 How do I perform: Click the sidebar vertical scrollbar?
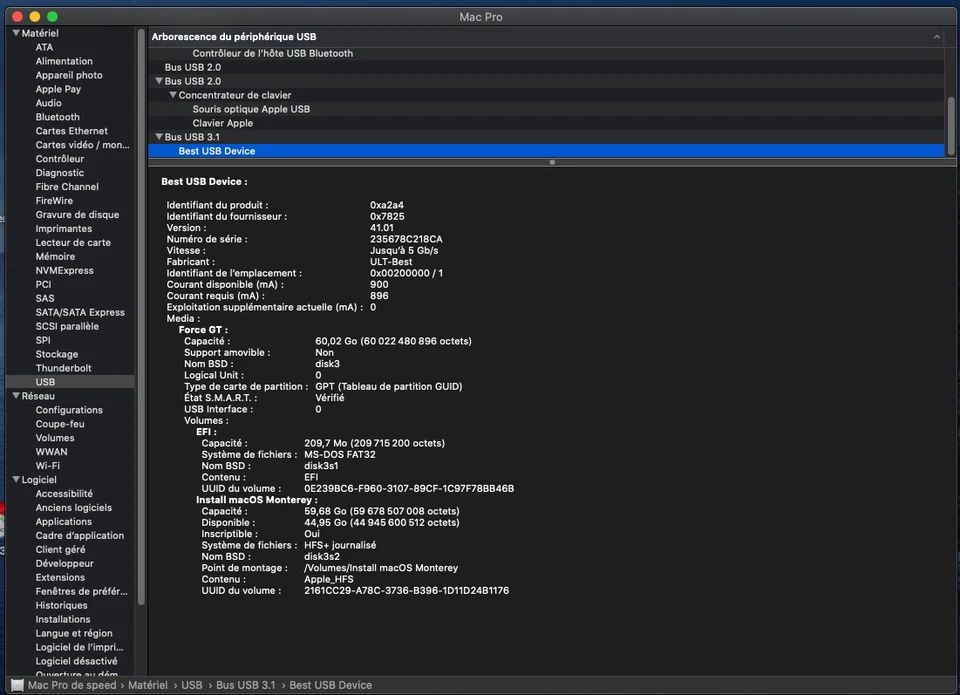pos(141,317)
